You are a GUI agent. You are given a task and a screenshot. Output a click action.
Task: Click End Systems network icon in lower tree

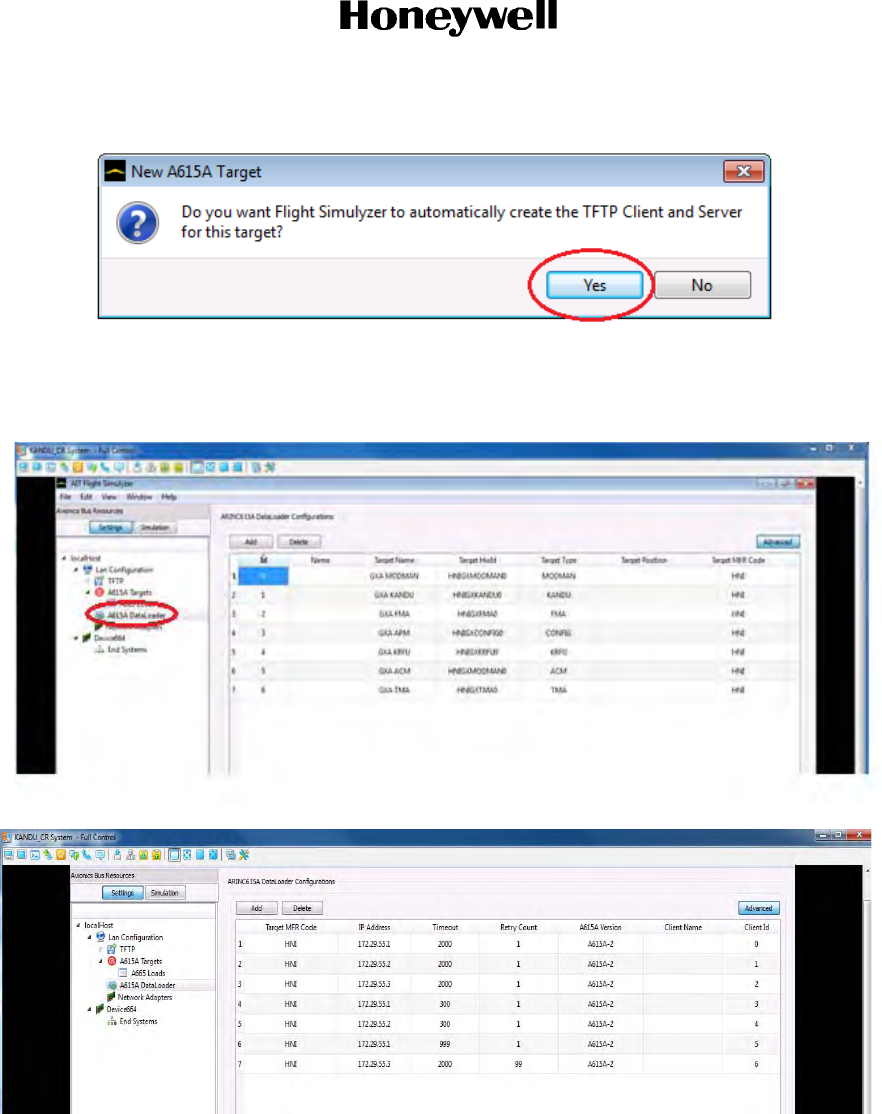click(x=112, y=1021)
